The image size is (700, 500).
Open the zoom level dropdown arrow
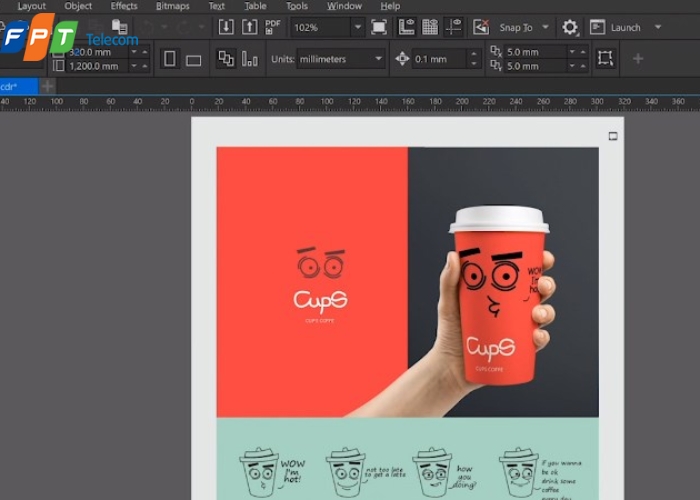(358, 27)
